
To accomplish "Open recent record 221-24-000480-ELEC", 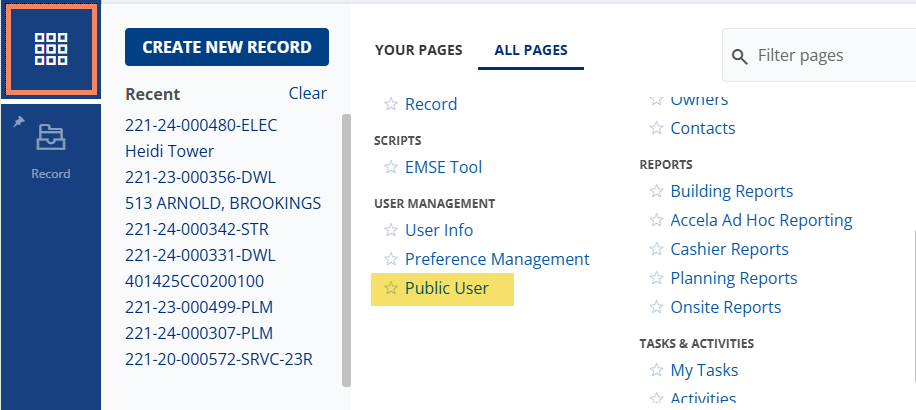I will pos(201,125).
